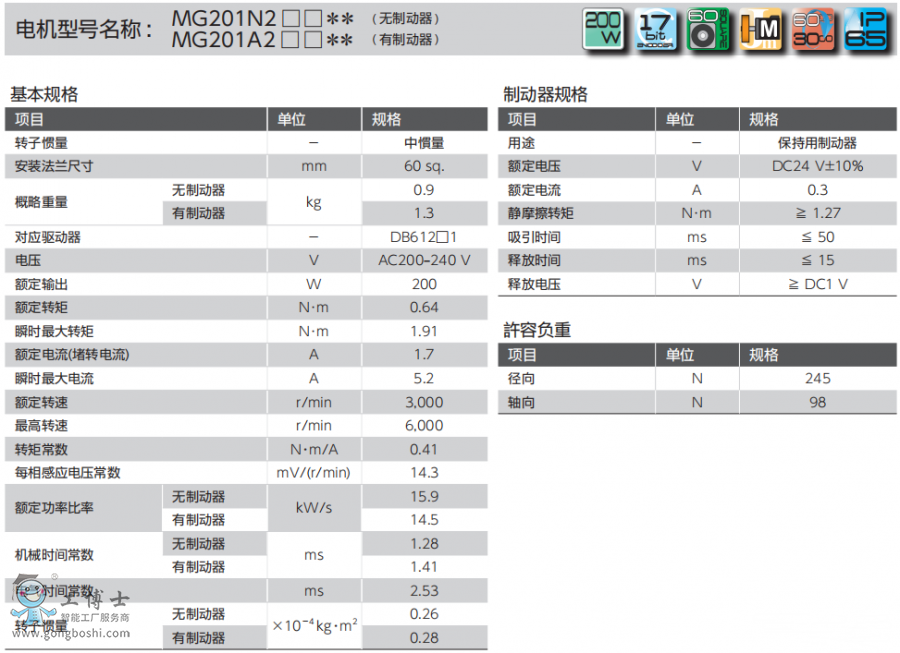Click the 200 W power rating icon
The image size is (900, 653).
pyautogui.click(x=603, y=29)
